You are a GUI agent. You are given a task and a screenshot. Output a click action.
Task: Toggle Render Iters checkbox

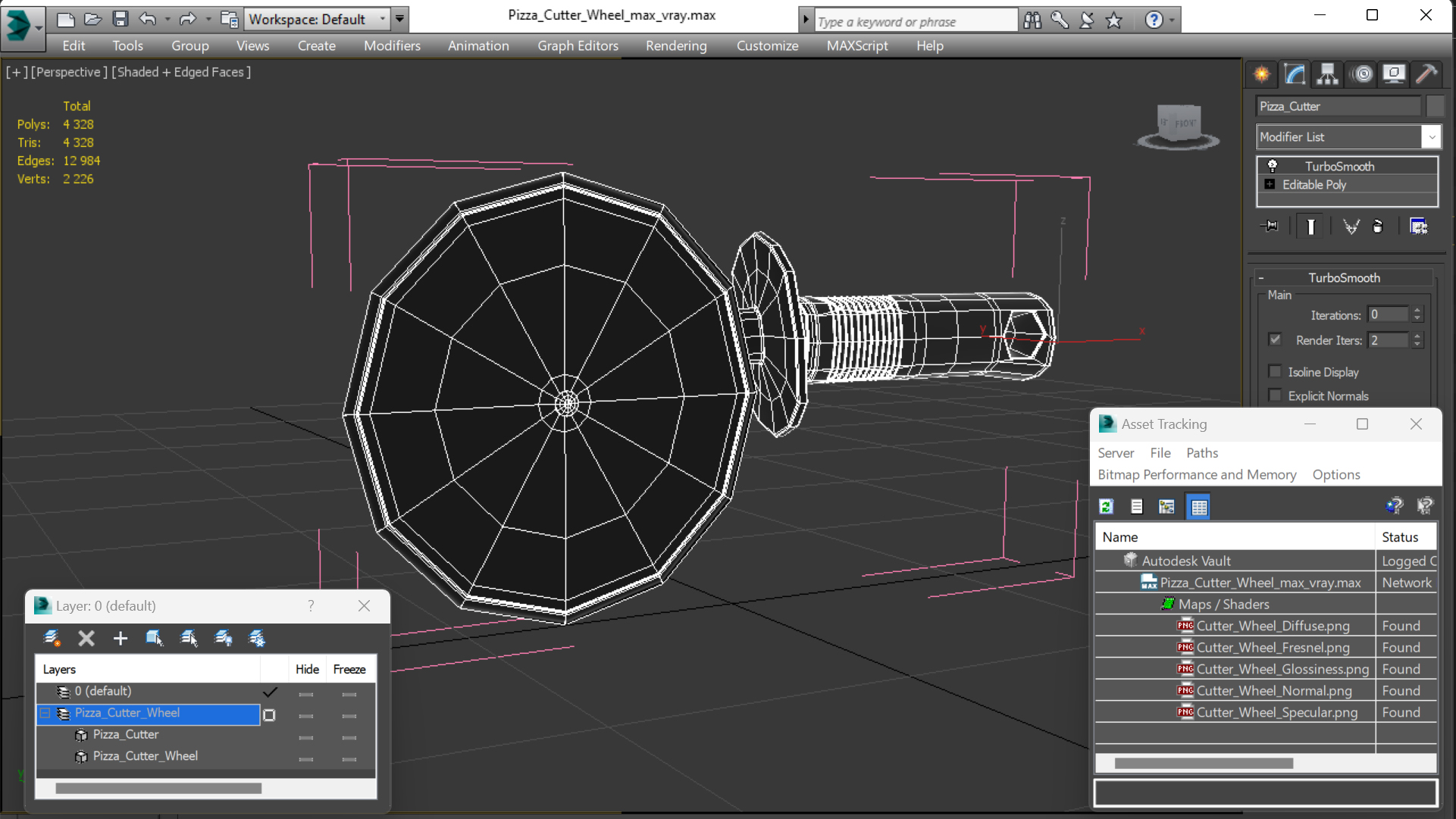point(1275,339)
